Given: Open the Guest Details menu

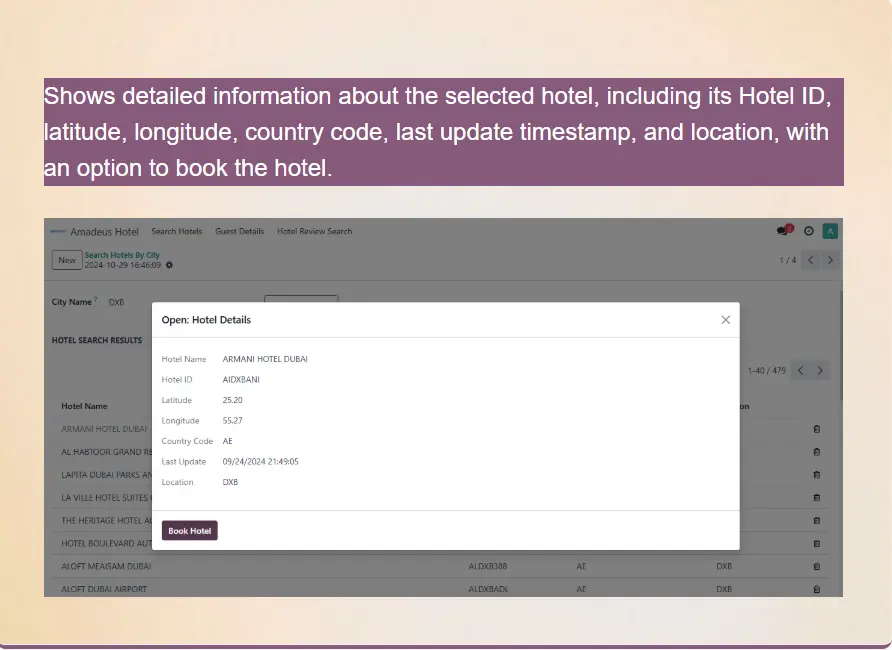Looking at the screenshot, I should [240, 232].
